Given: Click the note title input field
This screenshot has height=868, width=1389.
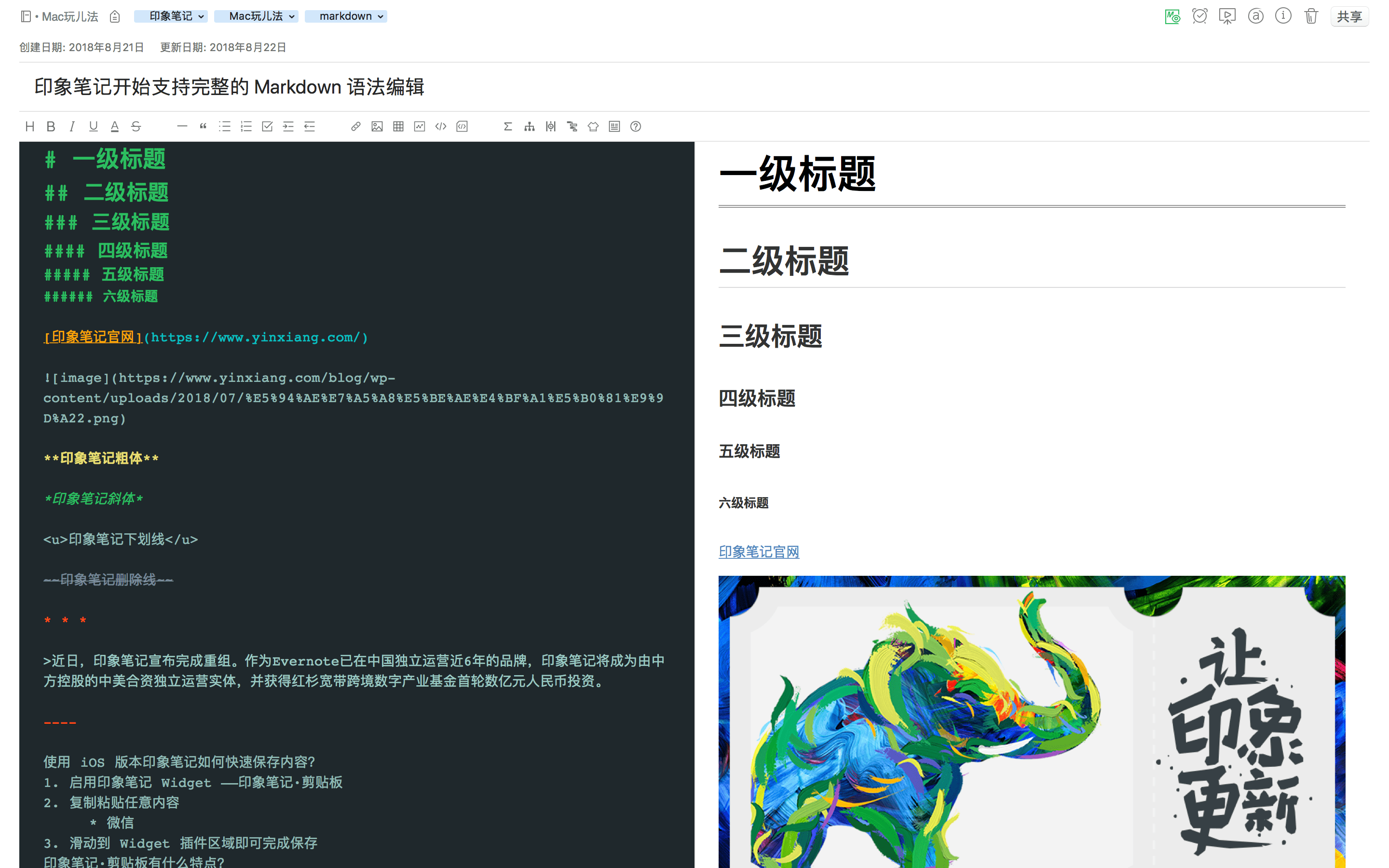Looking at the screenshot, I should click(694, 87).
